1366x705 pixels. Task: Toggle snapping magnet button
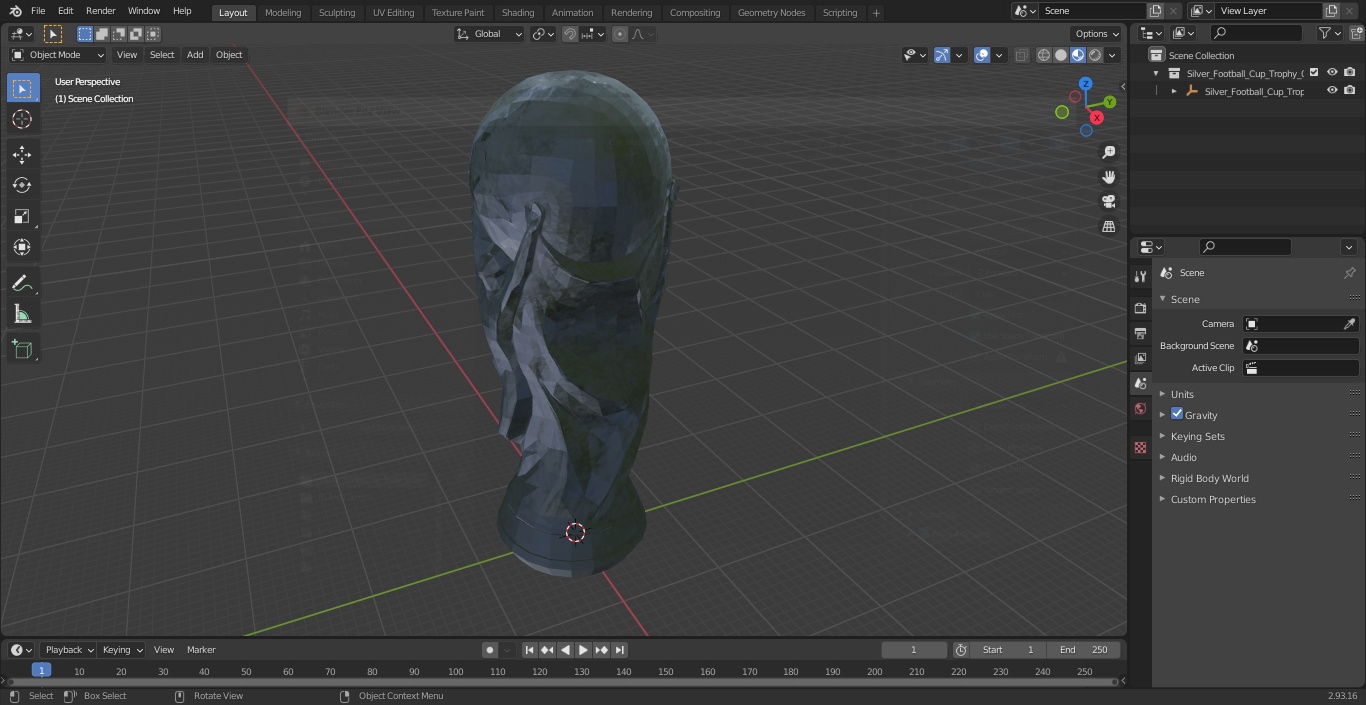(570, 34)
